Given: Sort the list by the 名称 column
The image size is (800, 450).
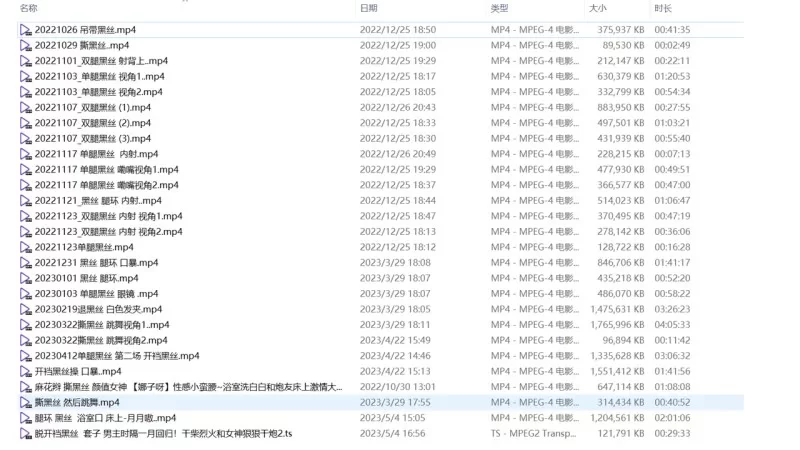Looking at the screenshot, I should point(30,8).
